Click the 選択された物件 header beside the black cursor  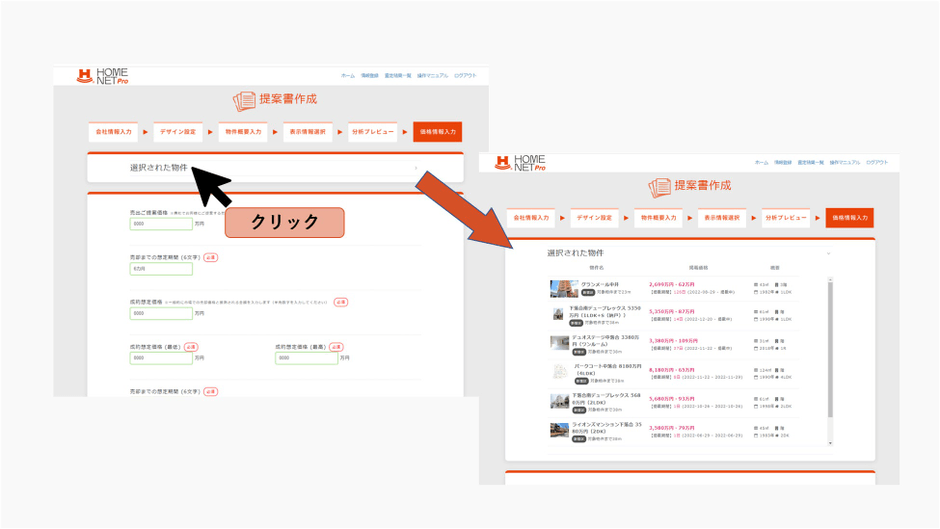[x=159, y=168]
